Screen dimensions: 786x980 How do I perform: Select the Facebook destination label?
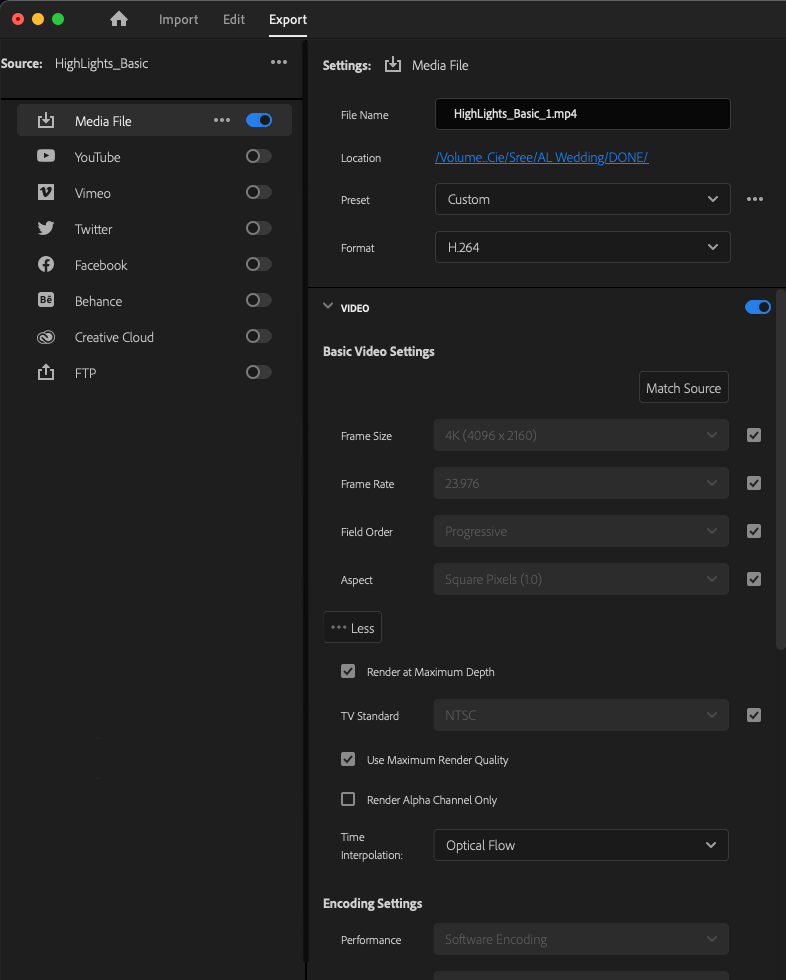101,265
